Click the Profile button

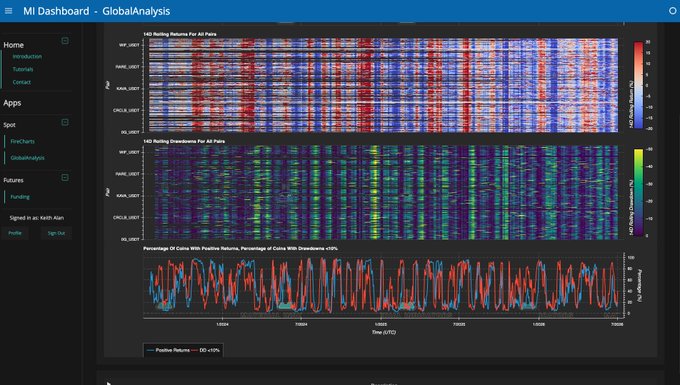pyautogui.click(x=15, y=233)
